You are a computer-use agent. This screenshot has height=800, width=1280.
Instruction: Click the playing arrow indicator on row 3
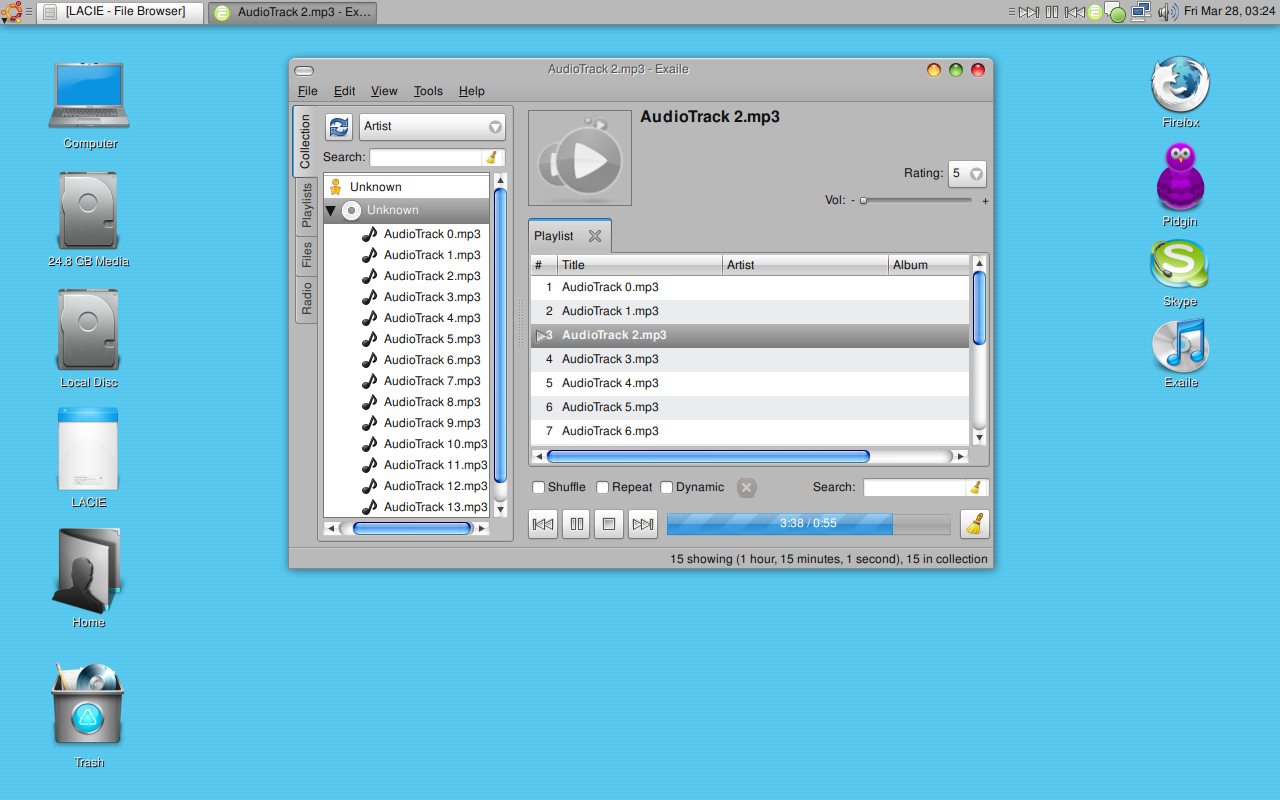coord(541,336)
